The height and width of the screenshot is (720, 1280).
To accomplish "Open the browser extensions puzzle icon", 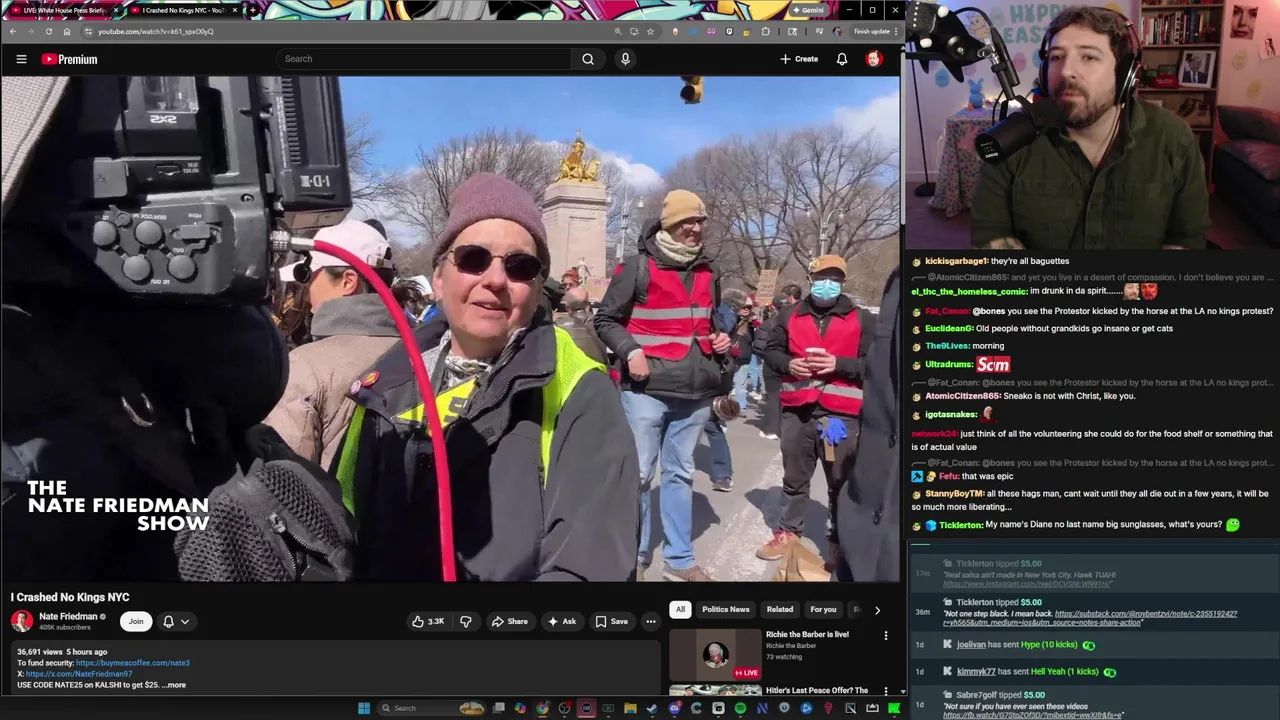I will coord(766,31).
